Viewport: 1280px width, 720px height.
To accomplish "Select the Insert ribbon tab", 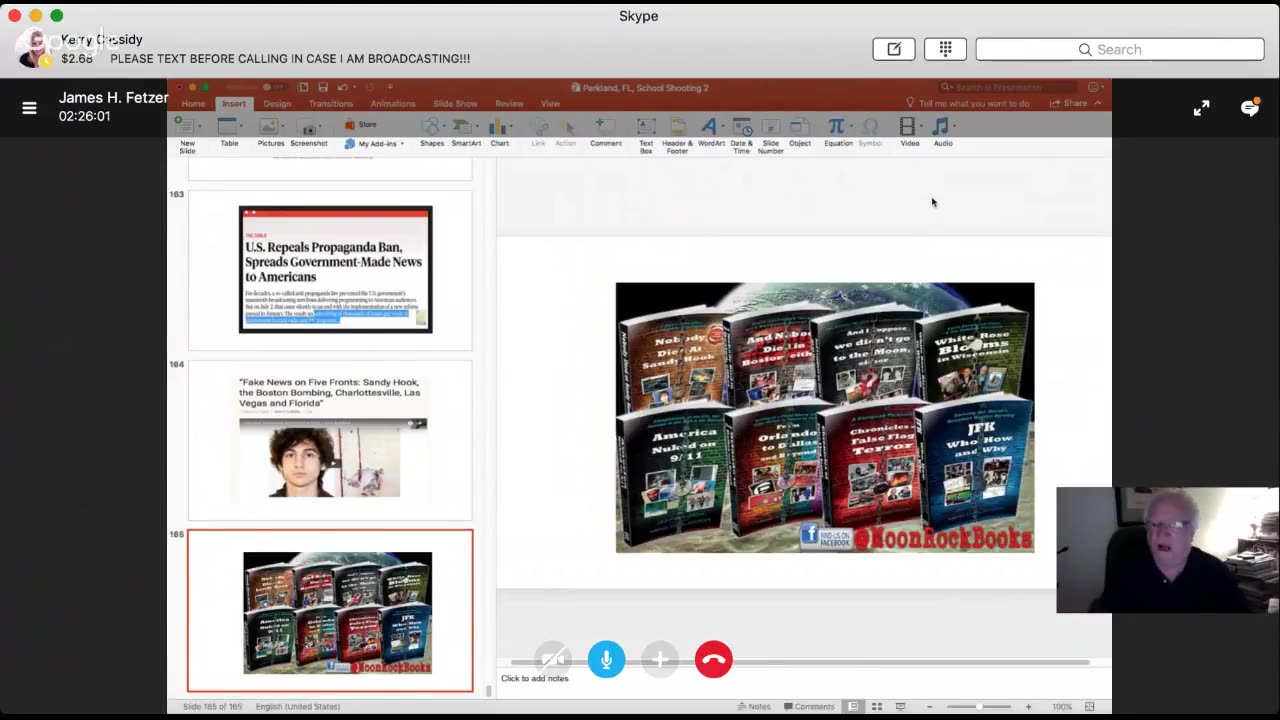I will pyautogui.click(x=234, y=104).
